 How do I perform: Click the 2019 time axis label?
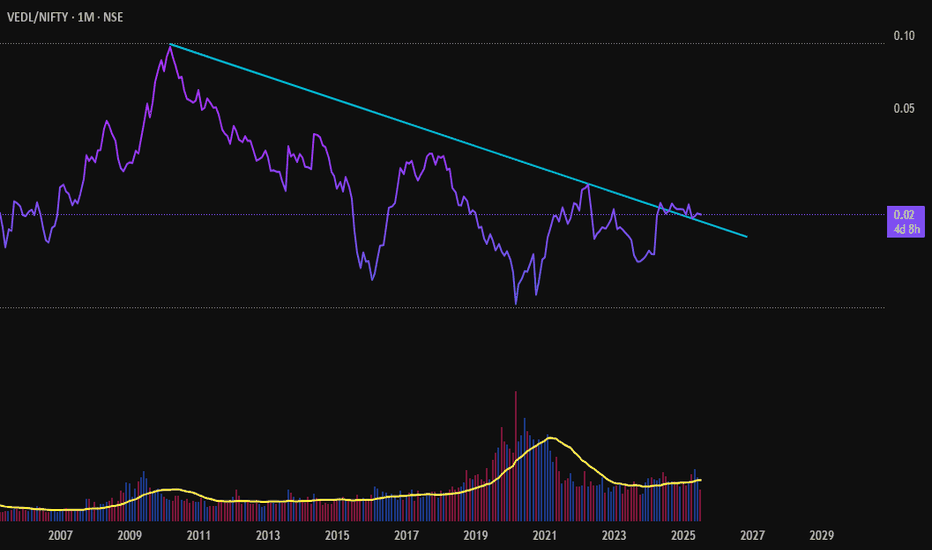pos(476,535)
